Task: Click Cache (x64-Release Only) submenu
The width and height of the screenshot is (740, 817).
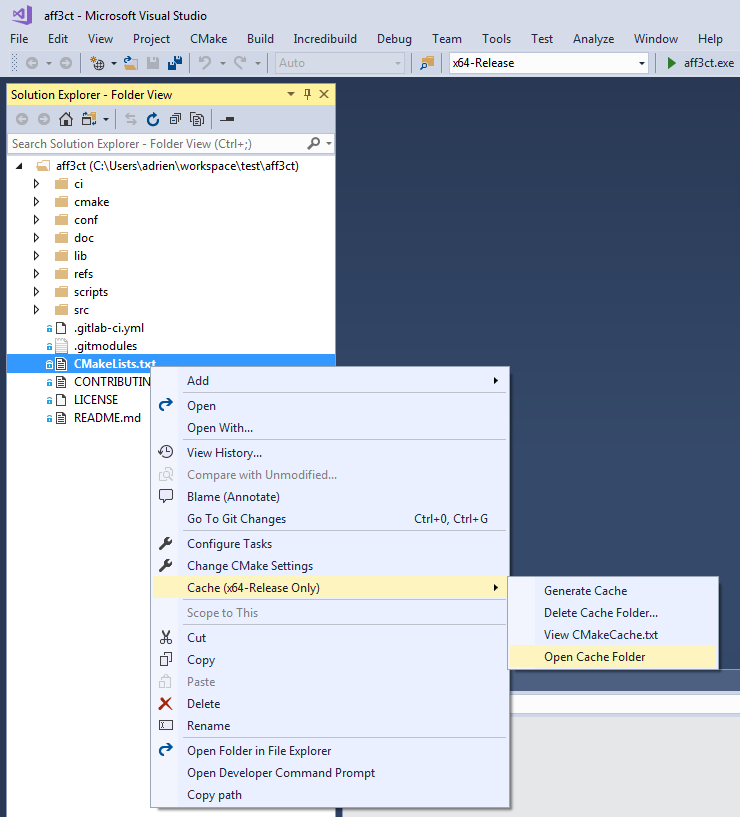Action: point(330,588)
